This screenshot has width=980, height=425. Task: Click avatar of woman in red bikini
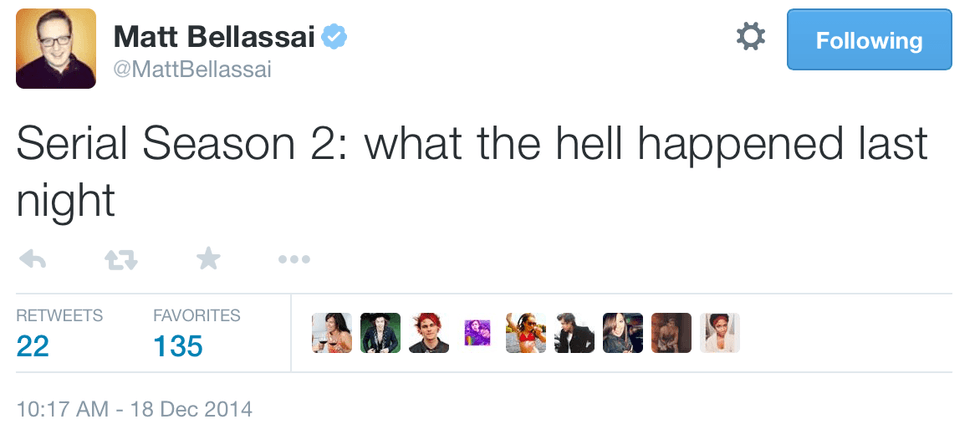pyautogui.click(x=526, y=333)
